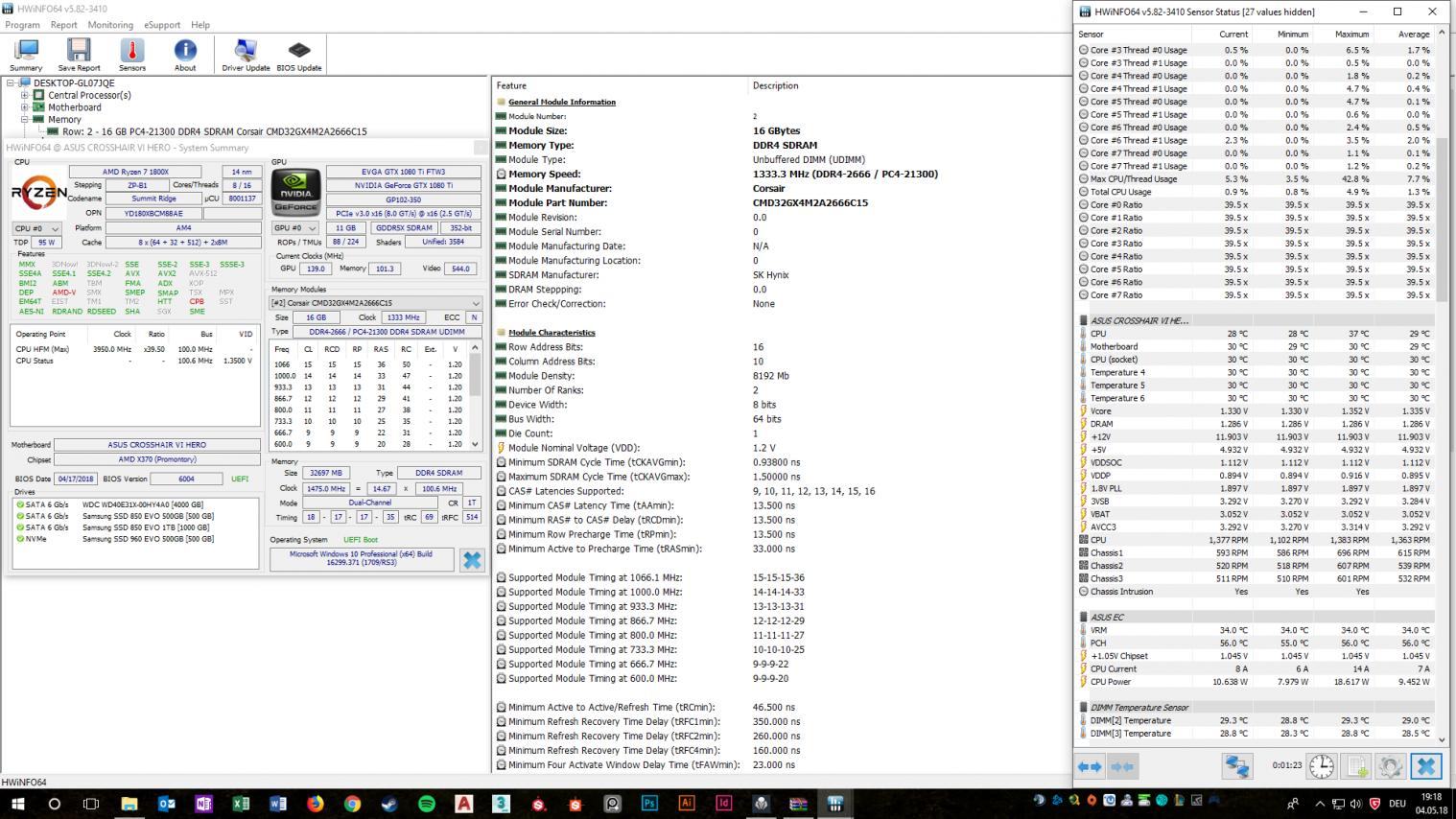Click the HWiNFO taskbar icon

click(835, 804)
